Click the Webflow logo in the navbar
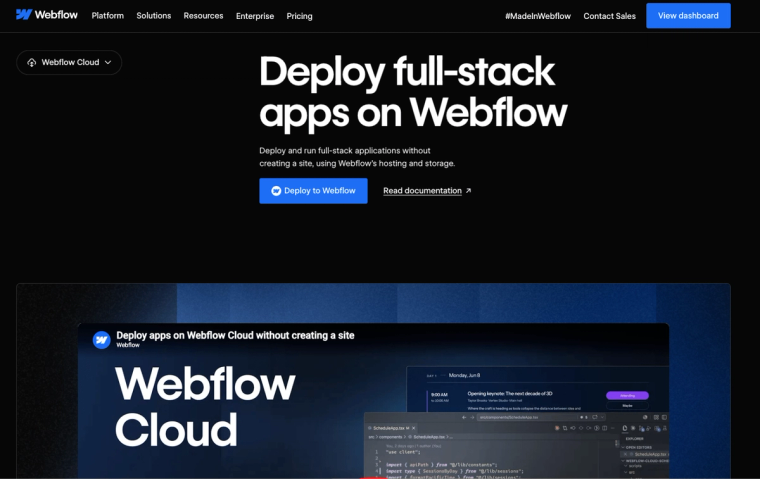The height and width of the screenshot is (479, 760). pos(47,15)
